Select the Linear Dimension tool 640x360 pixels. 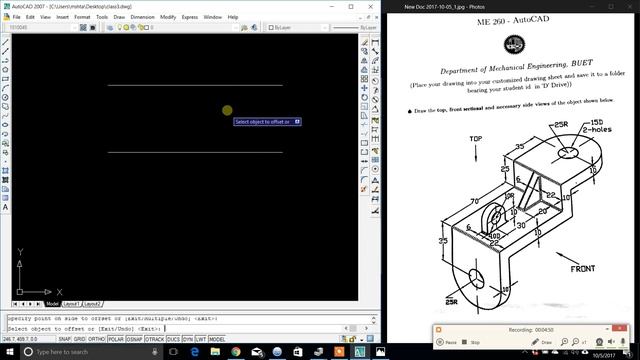pyautogui.click(x=375, y=42)
